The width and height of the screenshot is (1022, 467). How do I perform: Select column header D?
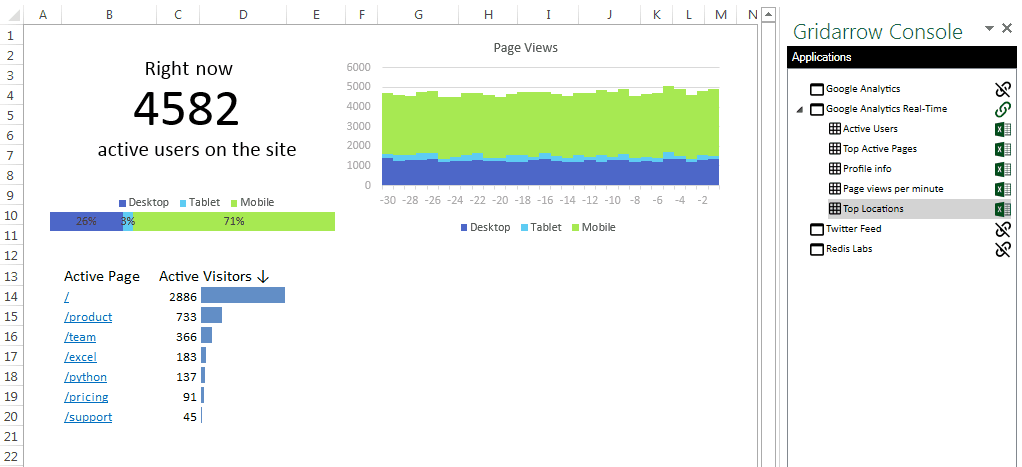(243, 14)
